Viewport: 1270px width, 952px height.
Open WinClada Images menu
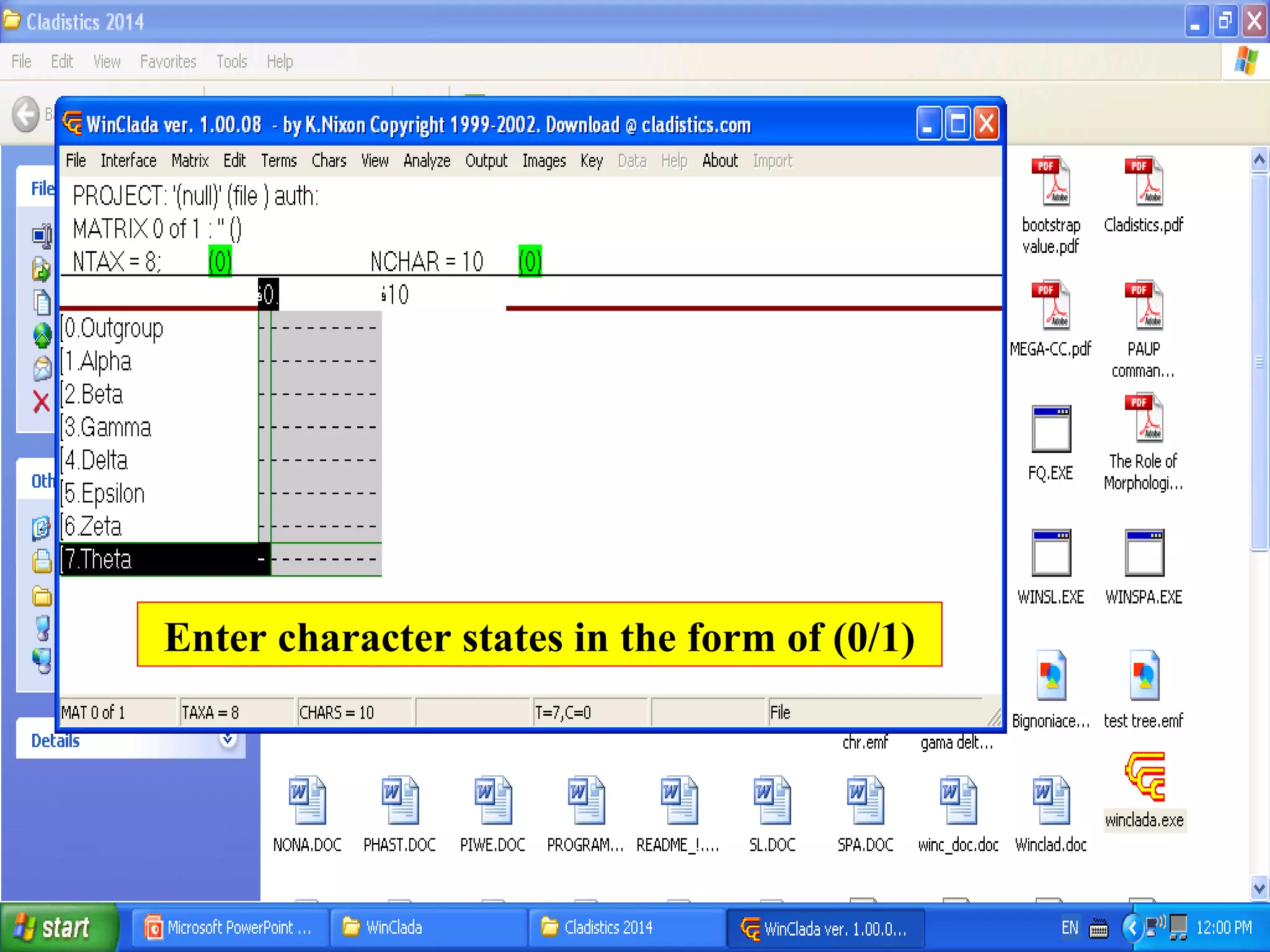[544, 161]
